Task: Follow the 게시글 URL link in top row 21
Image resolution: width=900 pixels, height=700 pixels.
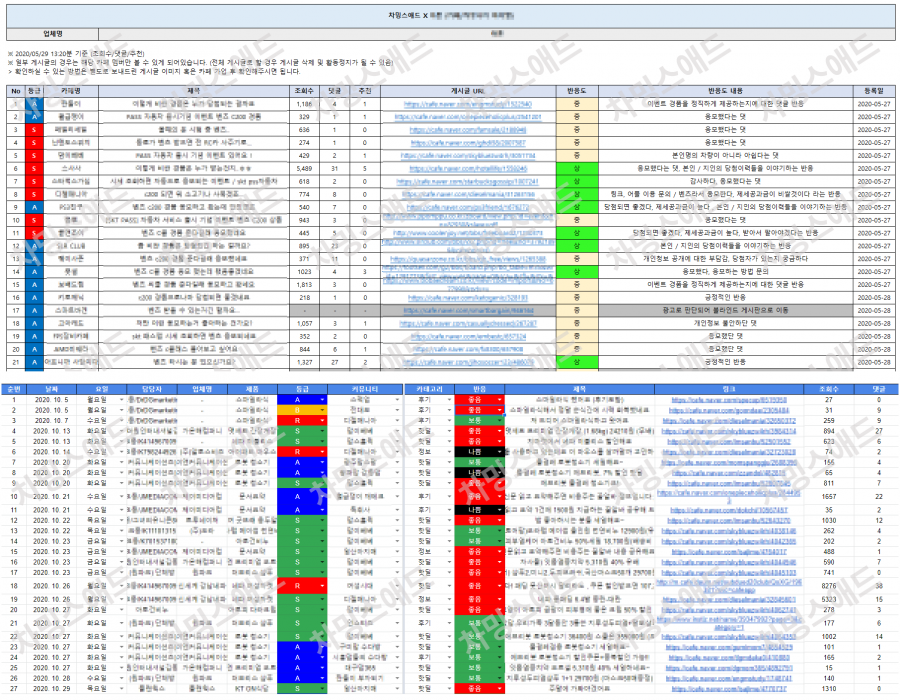Action: coord(468,363)
